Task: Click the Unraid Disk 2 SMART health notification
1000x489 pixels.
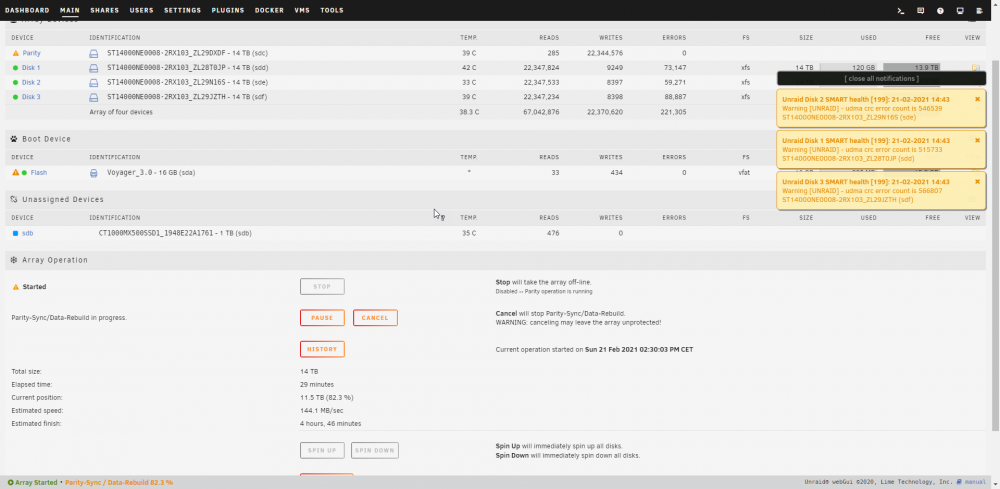Action: click(x=881, y=108)
